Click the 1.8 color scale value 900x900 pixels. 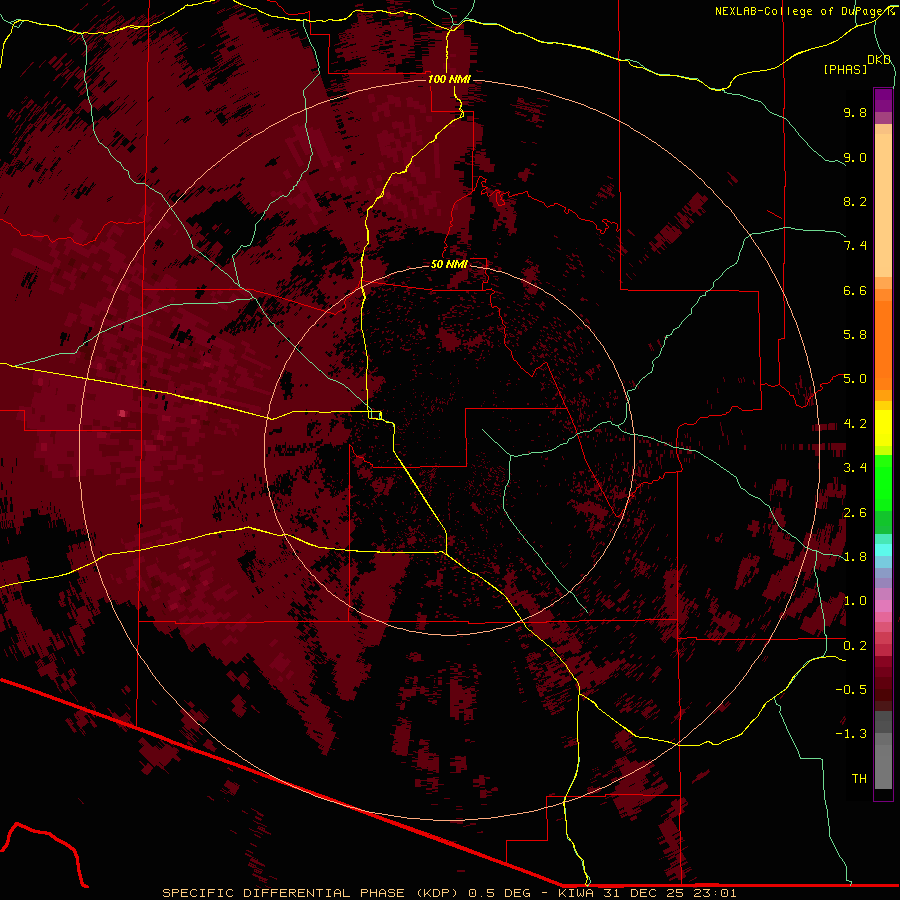point(855,557)
